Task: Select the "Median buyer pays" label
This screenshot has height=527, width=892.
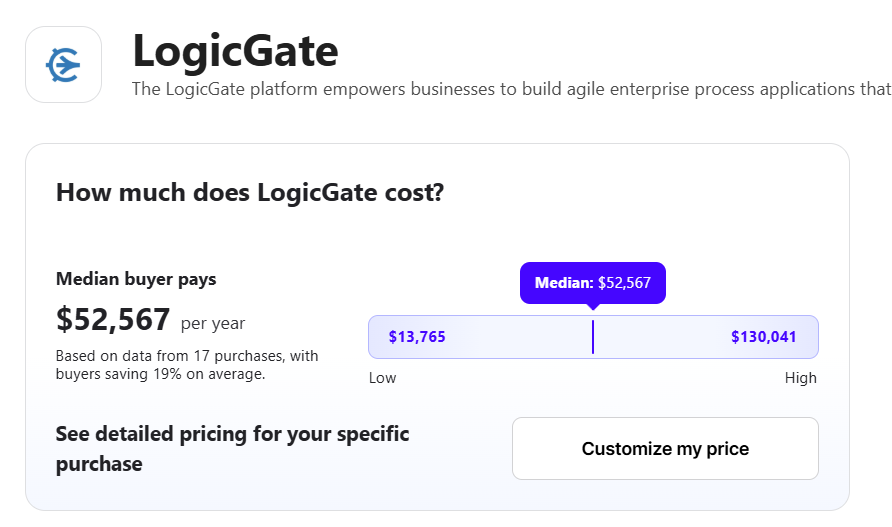Action: [136, 279]
